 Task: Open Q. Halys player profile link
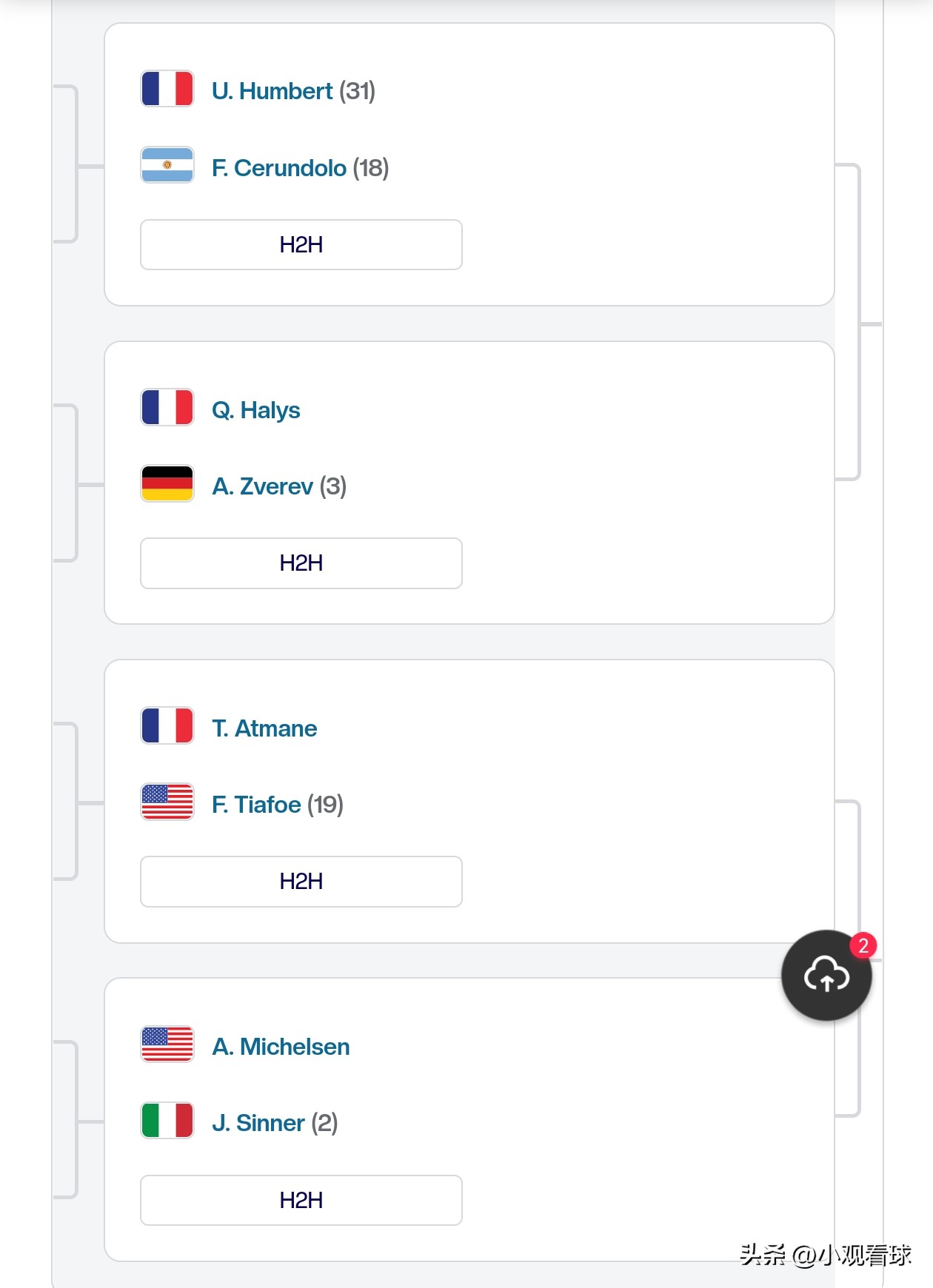click(255, 410)
